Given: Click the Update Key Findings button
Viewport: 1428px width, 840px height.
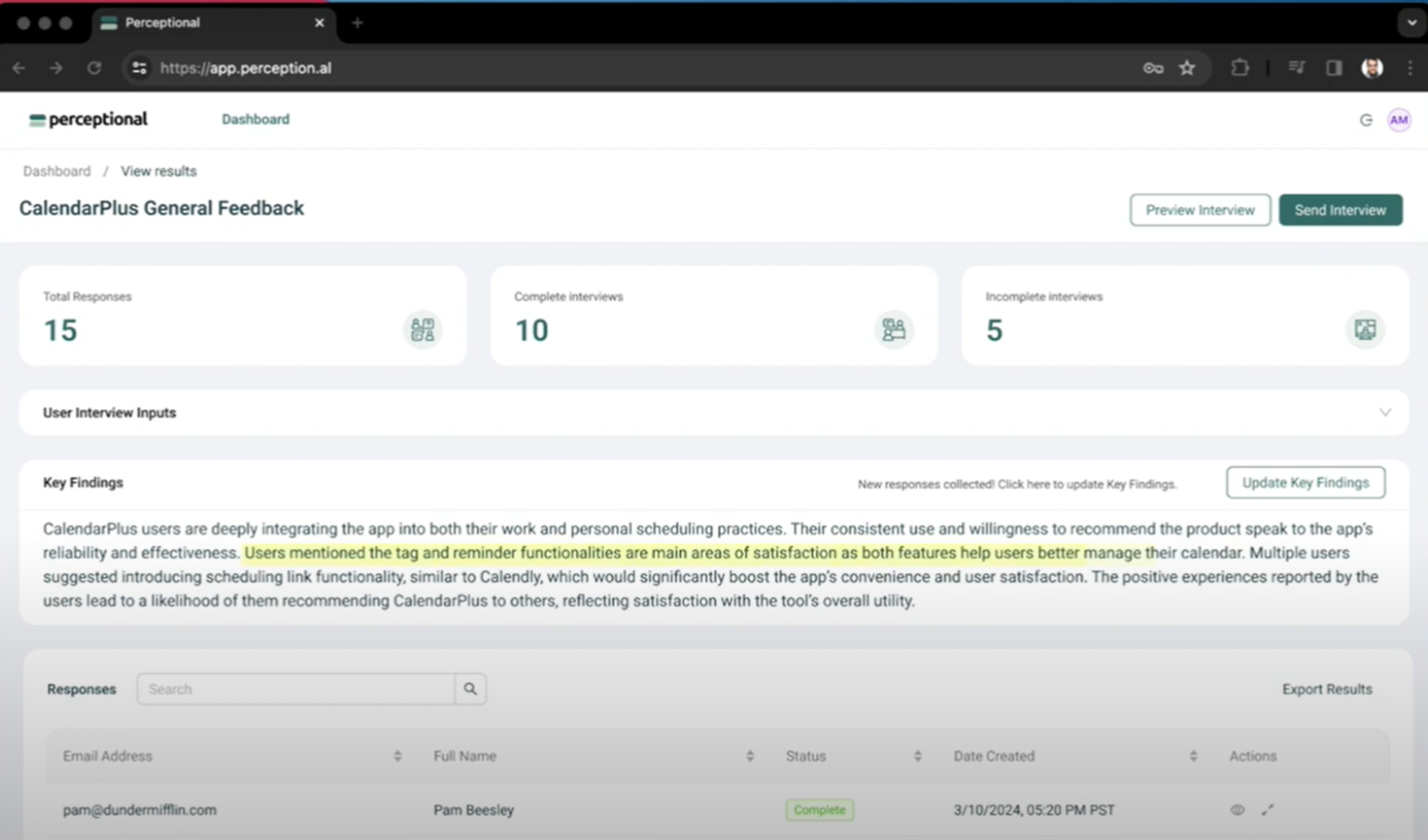Looking at the screenshot, I should pos(1305,482).
